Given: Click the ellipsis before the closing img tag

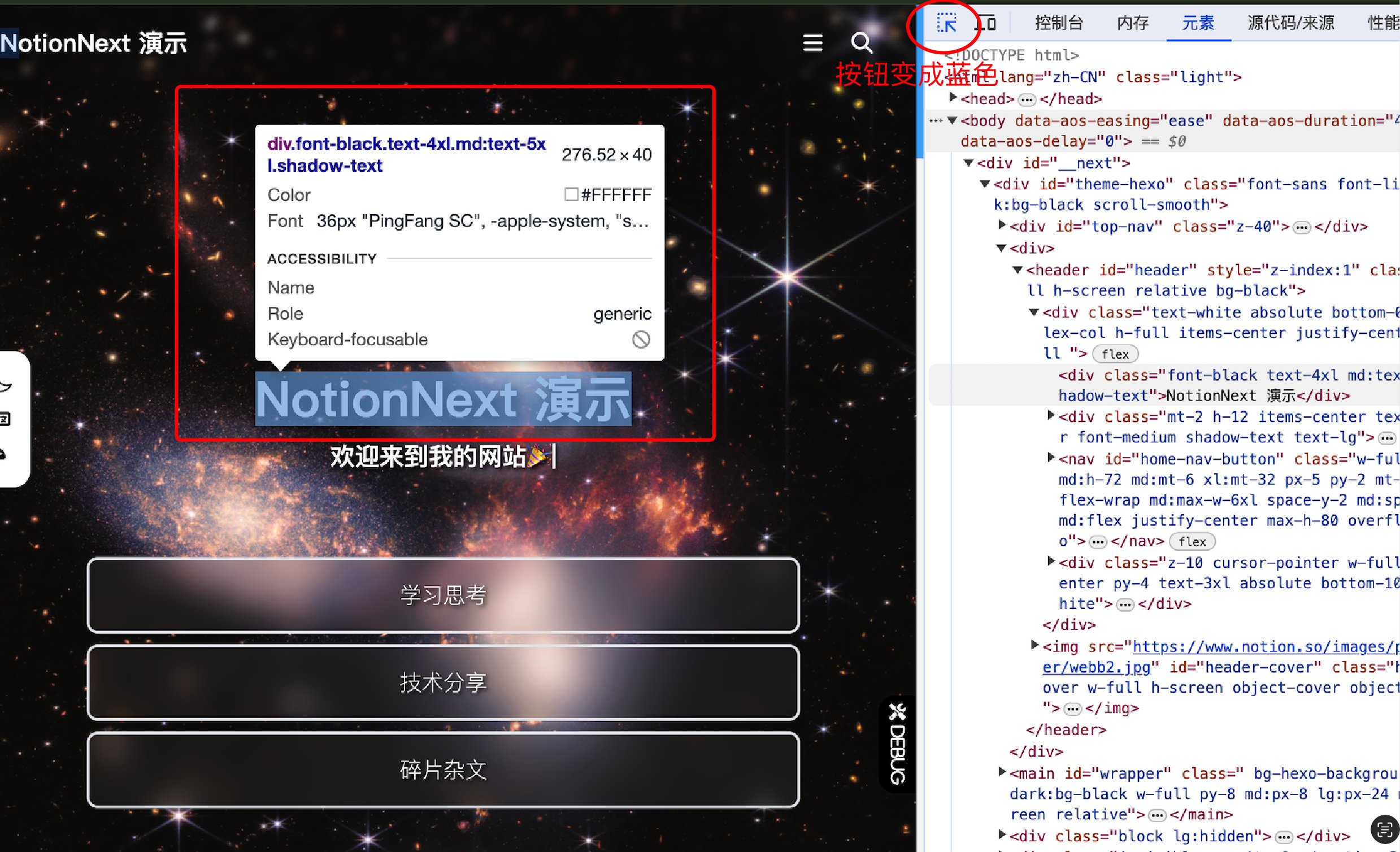Looking at the screenshot, I should point(1072,709).
